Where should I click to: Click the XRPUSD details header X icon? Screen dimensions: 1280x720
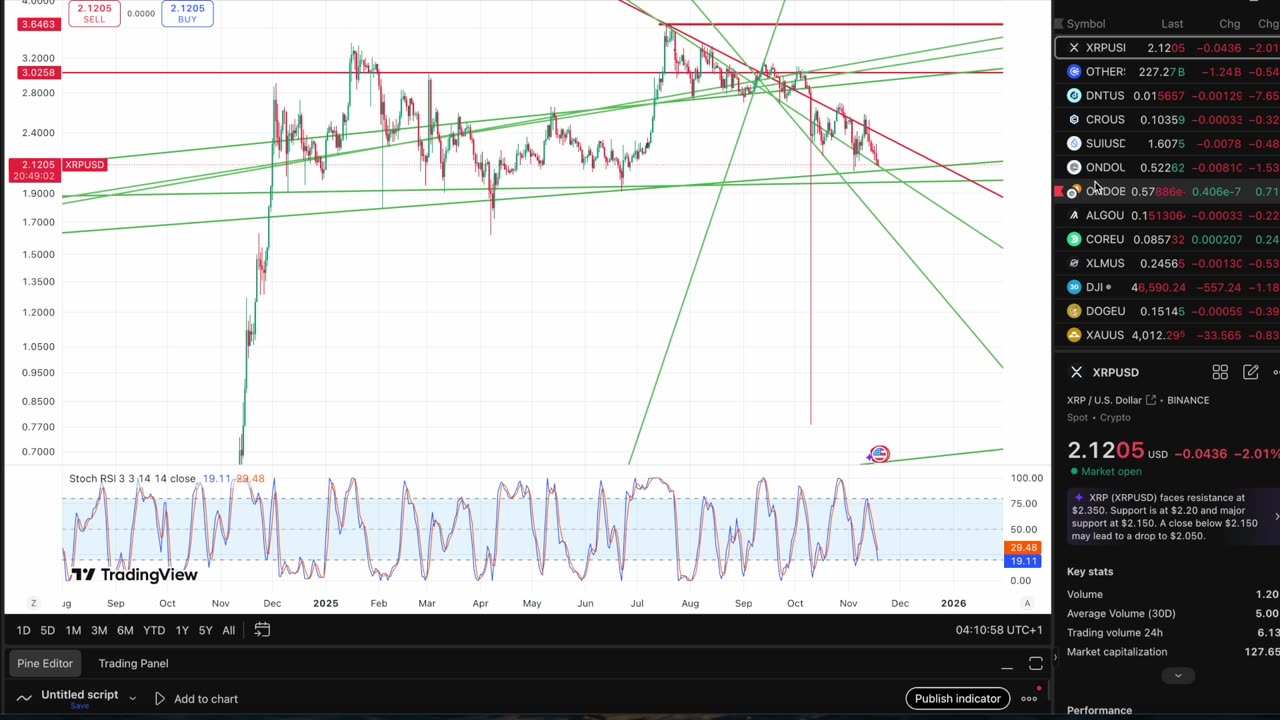pyautogui.click(x=1076, y=372)
